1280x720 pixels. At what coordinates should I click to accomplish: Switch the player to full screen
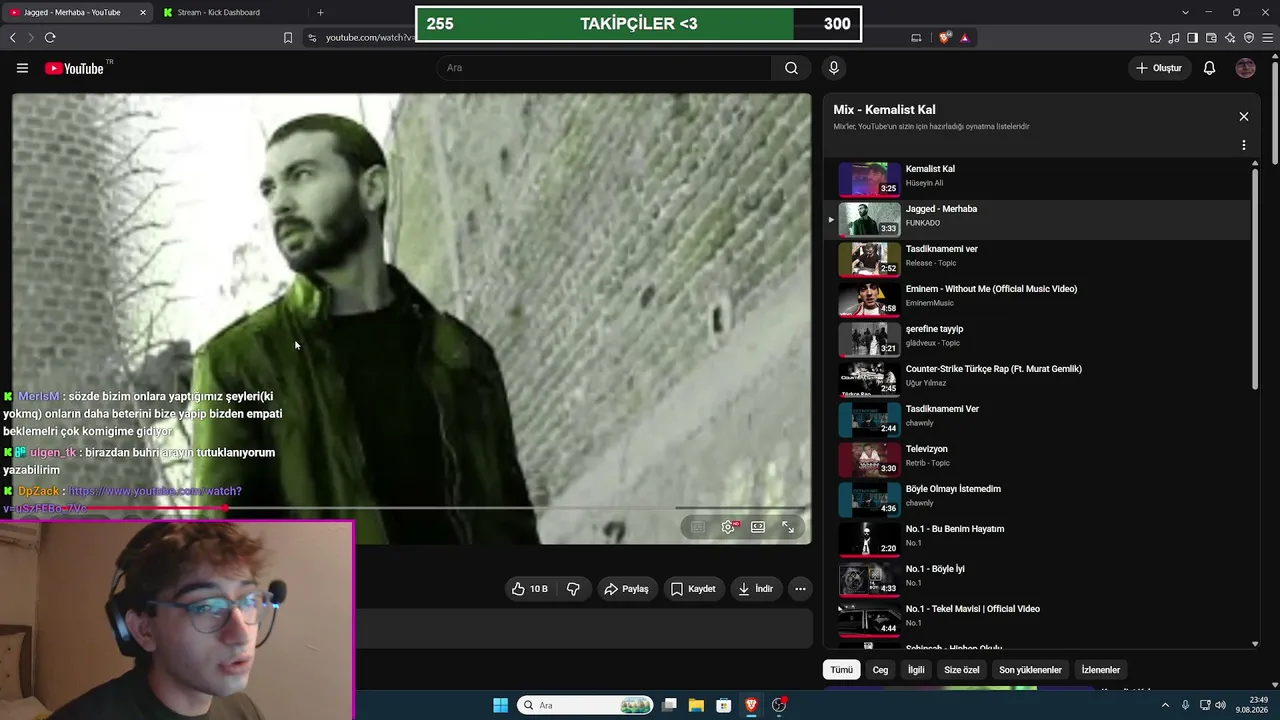788,527
